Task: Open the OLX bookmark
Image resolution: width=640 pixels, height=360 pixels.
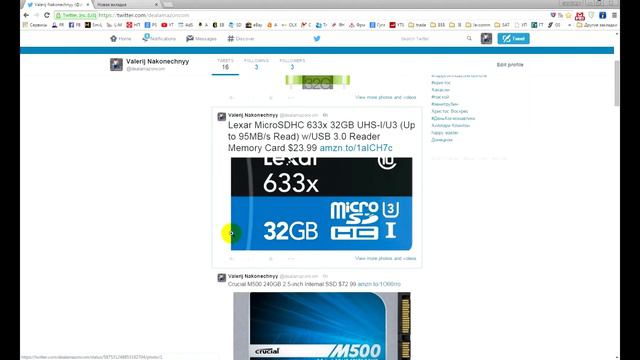Action: [289, 25]
